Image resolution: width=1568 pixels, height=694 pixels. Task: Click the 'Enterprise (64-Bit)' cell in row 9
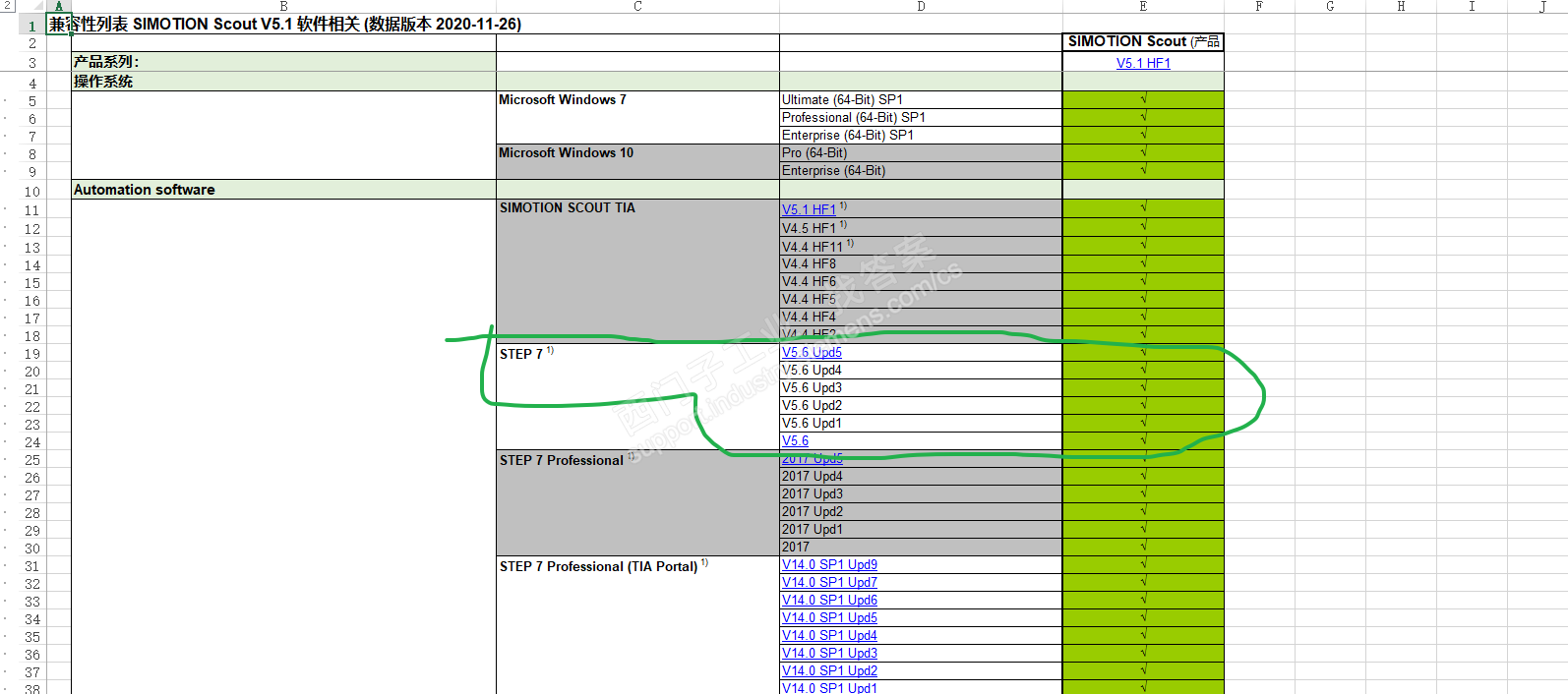pyautogui.click(x=921, y=170)
